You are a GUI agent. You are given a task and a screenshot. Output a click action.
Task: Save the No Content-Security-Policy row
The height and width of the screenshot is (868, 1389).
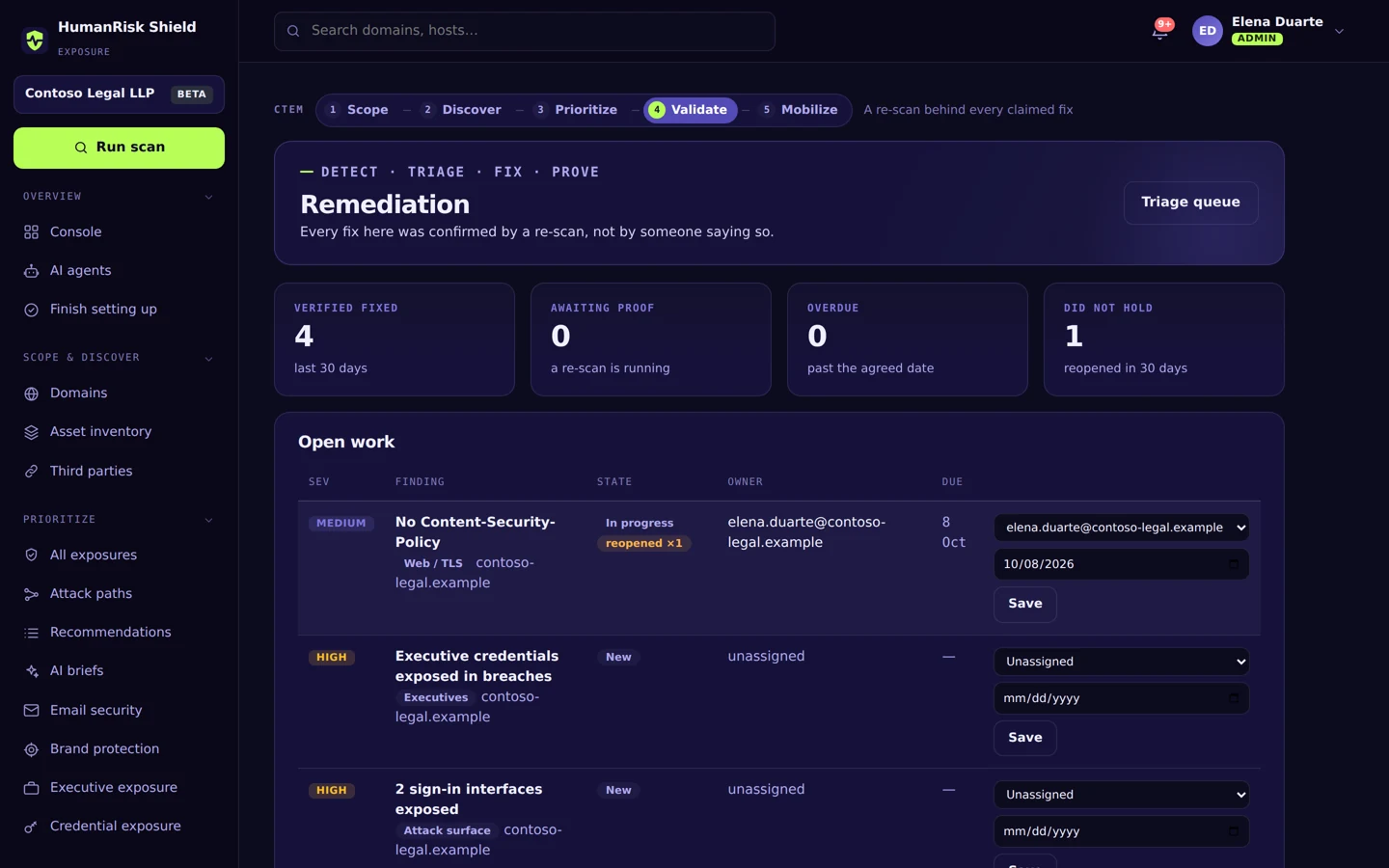click(x=1025, y=604)
